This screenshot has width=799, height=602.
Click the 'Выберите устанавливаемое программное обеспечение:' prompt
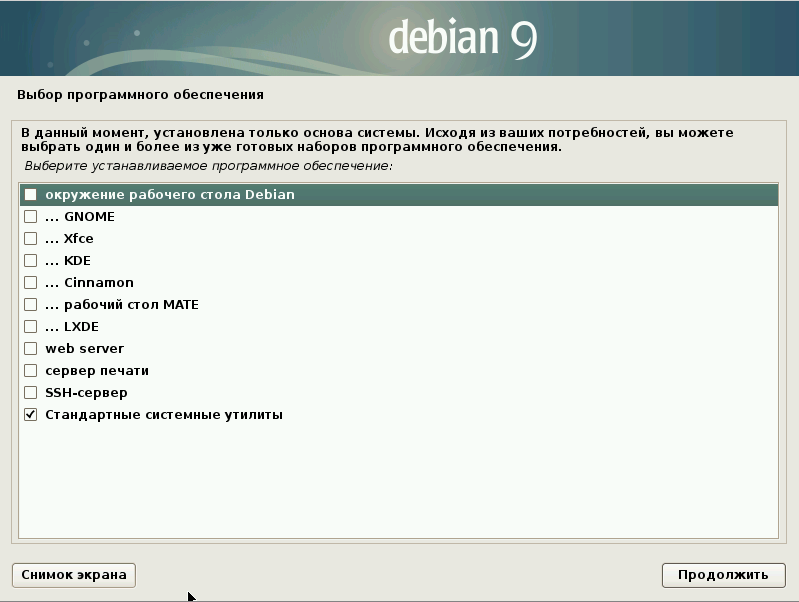(208, 166)
